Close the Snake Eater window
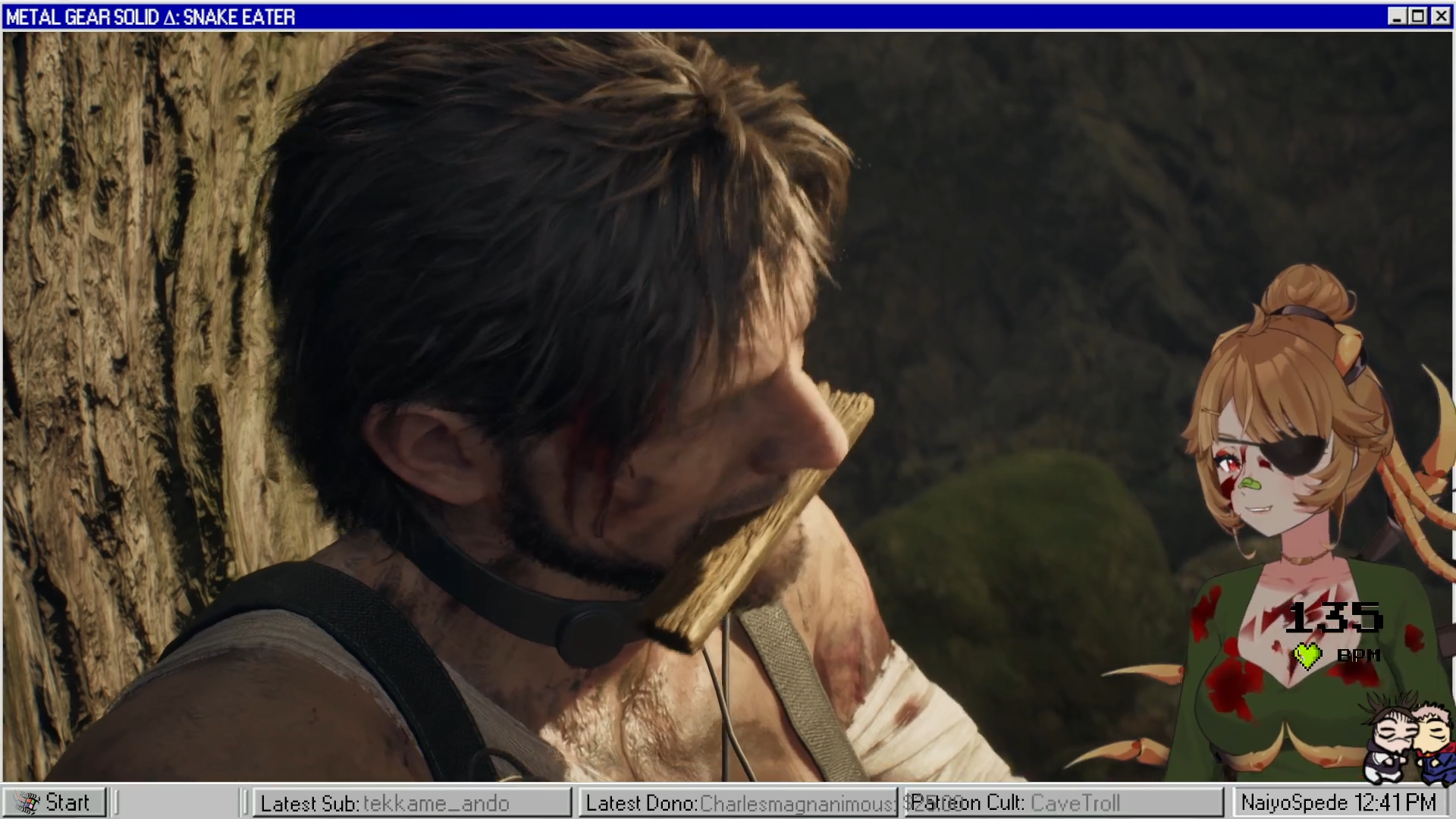The height and width of the screenshot is (819, 1456). click(1439, 16)
